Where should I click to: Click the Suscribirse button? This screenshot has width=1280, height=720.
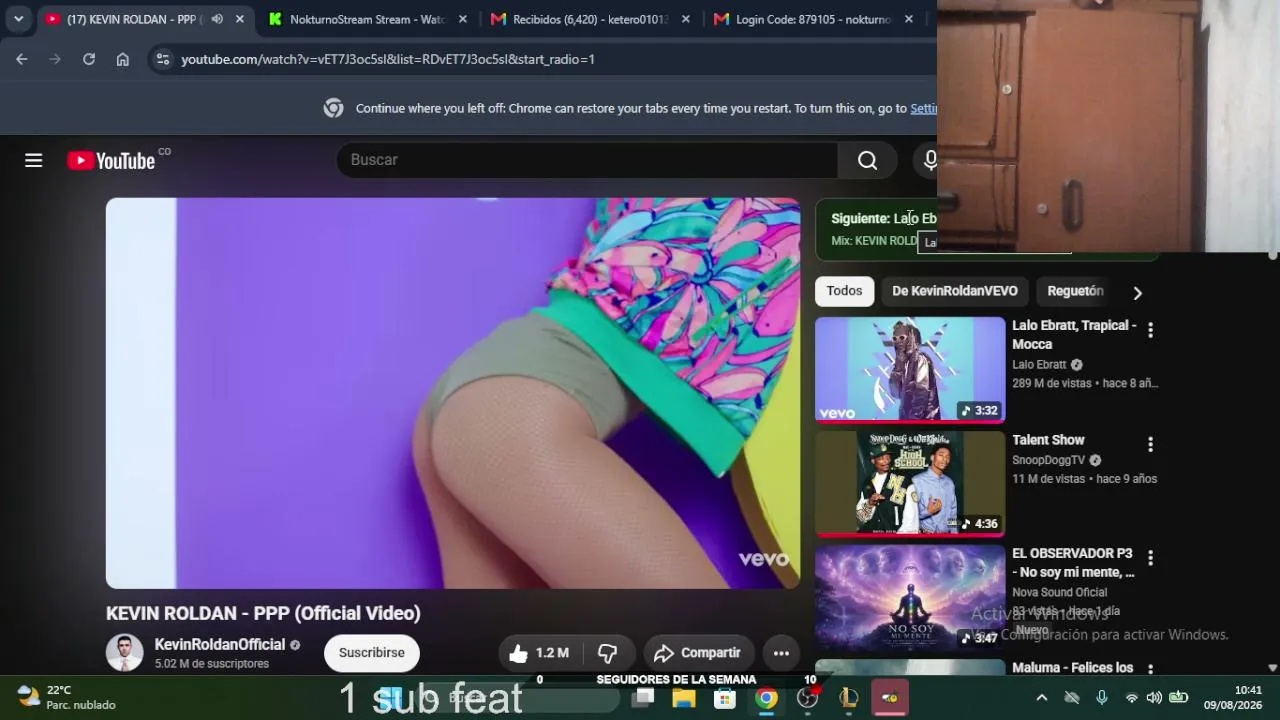[371, 653]
